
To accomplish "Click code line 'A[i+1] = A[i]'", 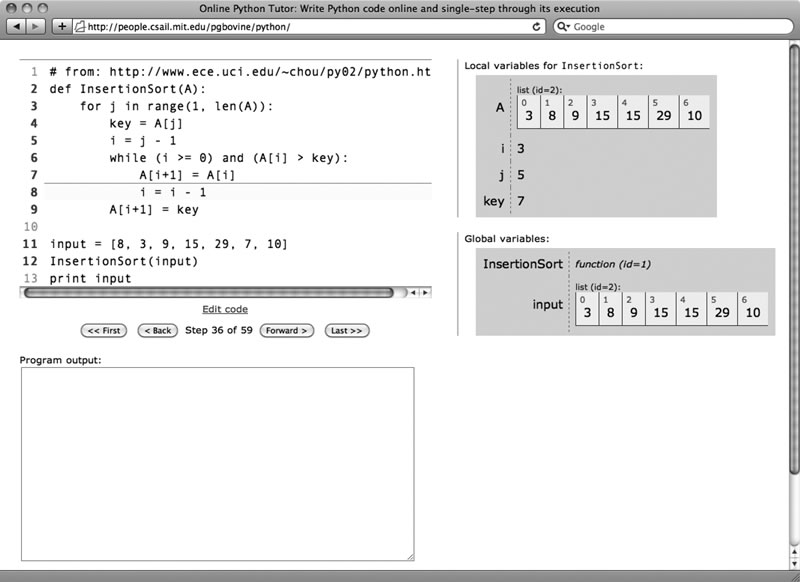I will pos(187,175).
